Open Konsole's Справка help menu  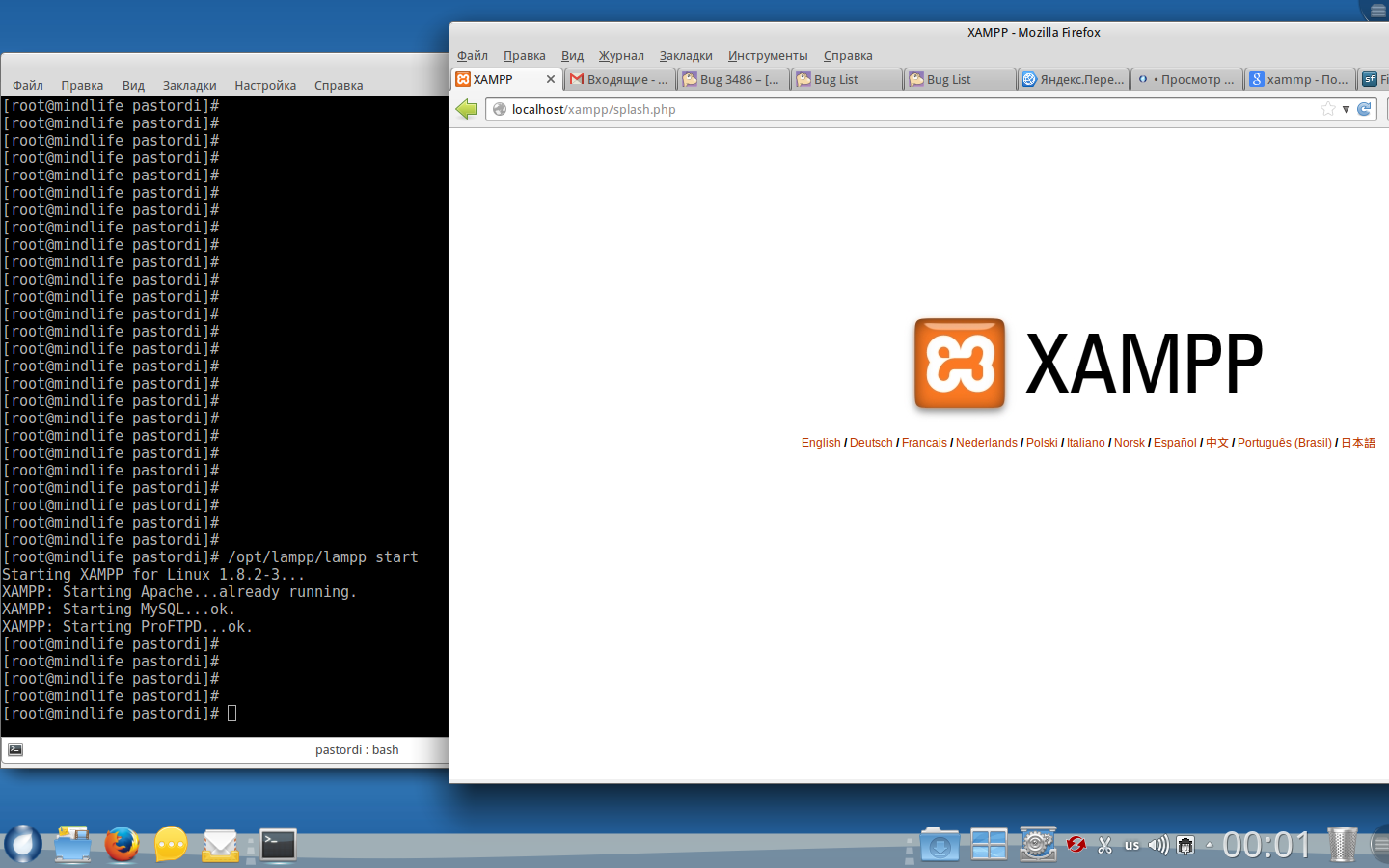339,85
